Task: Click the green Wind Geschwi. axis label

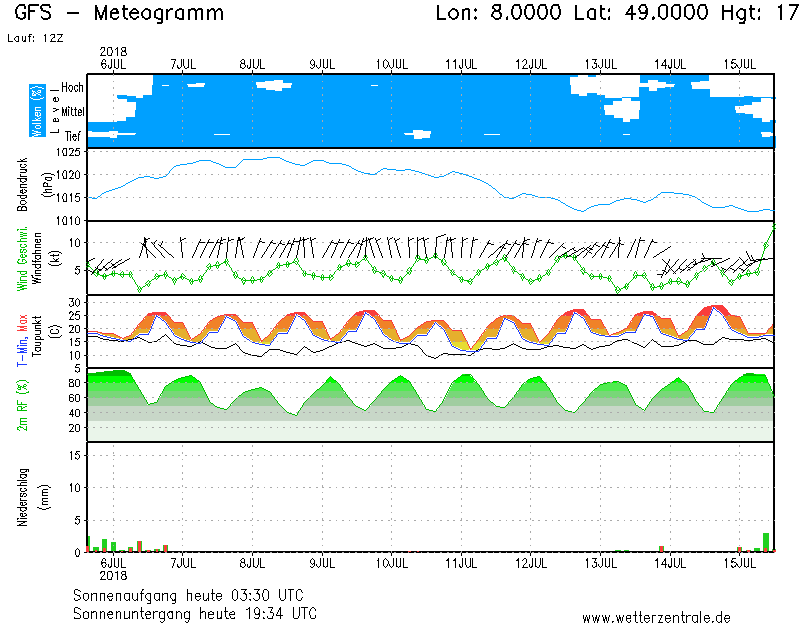Action: click(24, 258)
